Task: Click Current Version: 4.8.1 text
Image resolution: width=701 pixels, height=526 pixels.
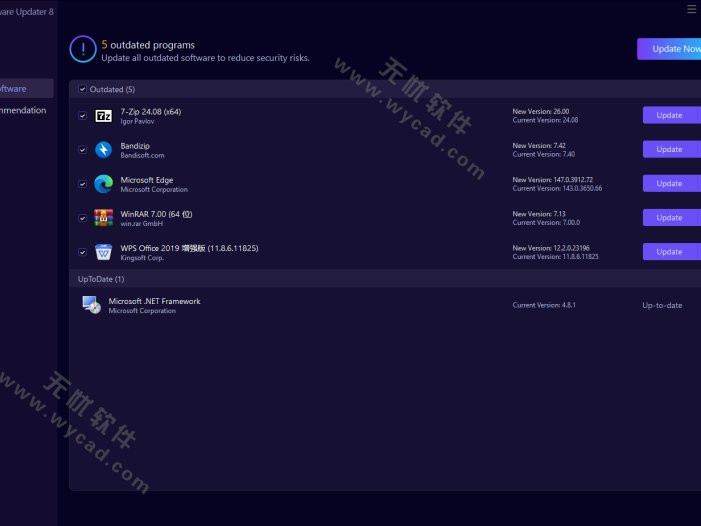Action: (544, 305)
